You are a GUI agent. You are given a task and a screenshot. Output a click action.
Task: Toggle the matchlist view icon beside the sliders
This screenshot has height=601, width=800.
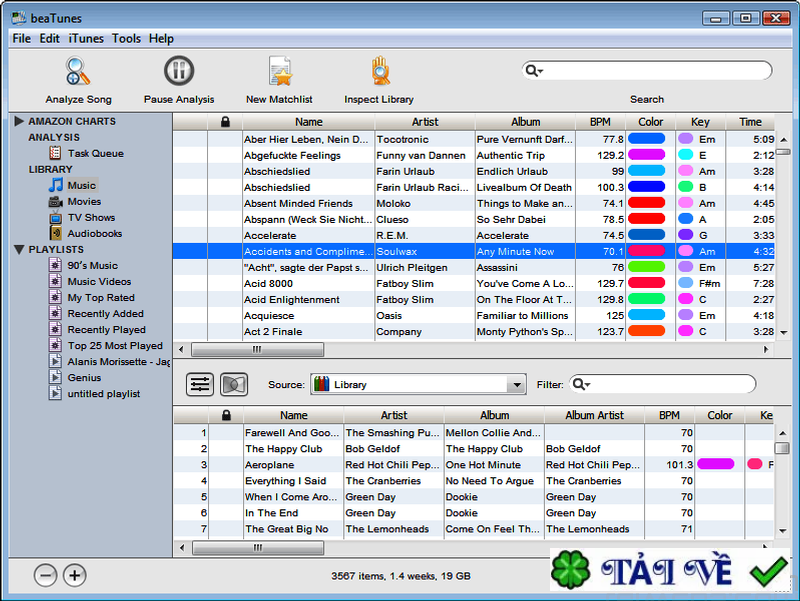click(x=233, y=384)
